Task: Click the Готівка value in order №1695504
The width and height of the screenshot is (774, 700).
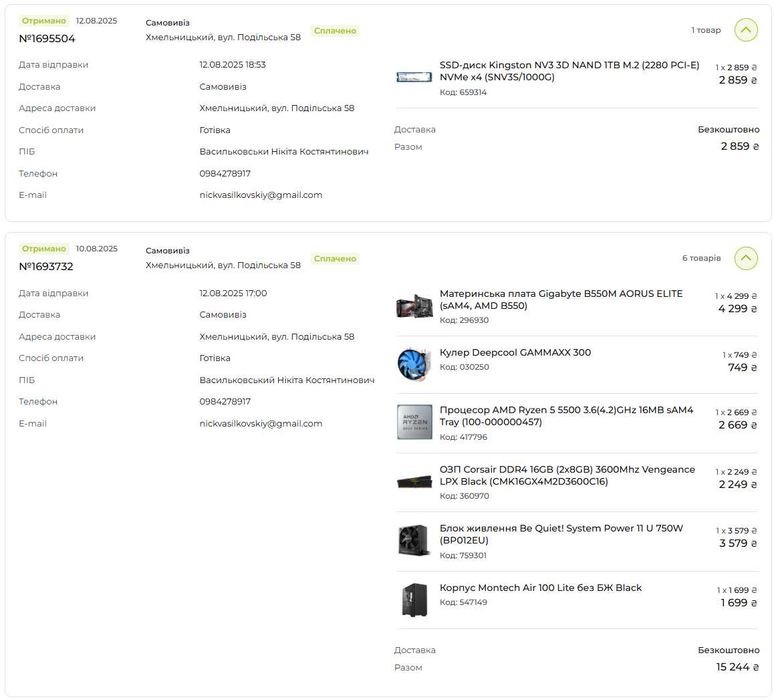Action: tap(215, 130)
